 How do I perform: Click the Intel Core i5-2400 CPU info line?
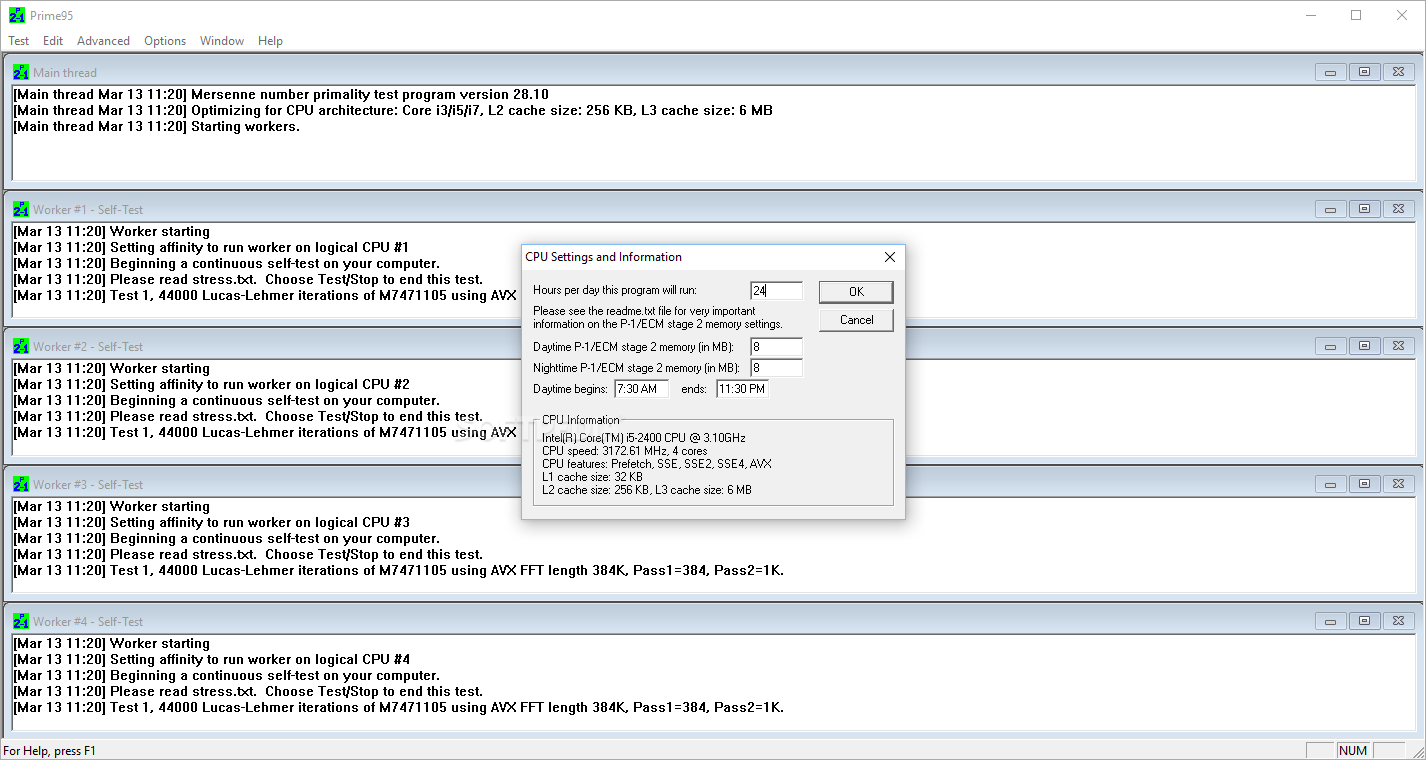click(643, 438)
